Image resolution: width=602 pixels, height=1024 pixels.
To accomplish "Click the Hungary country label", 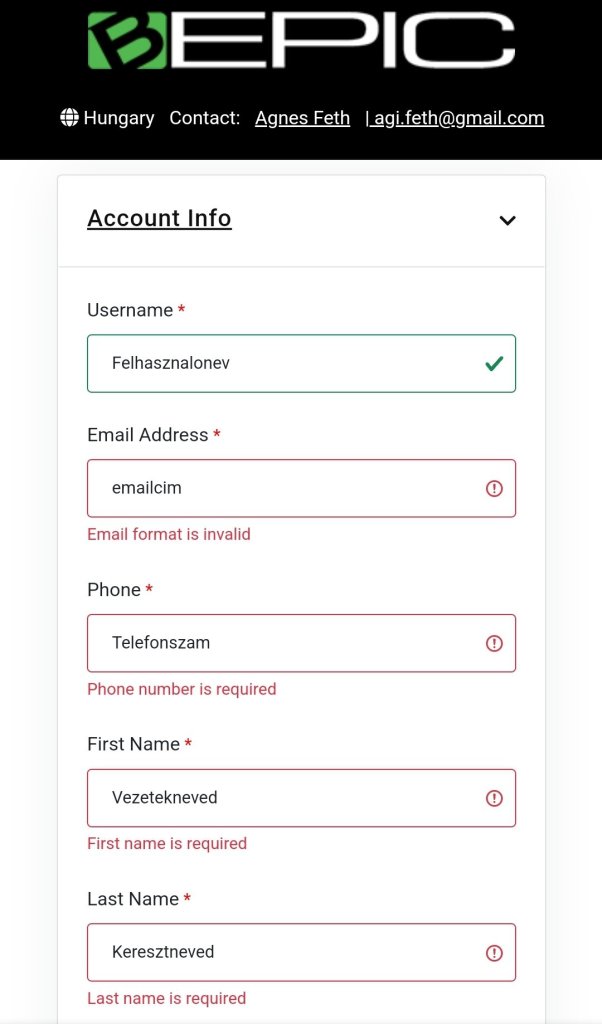I will tap(119, 118).
